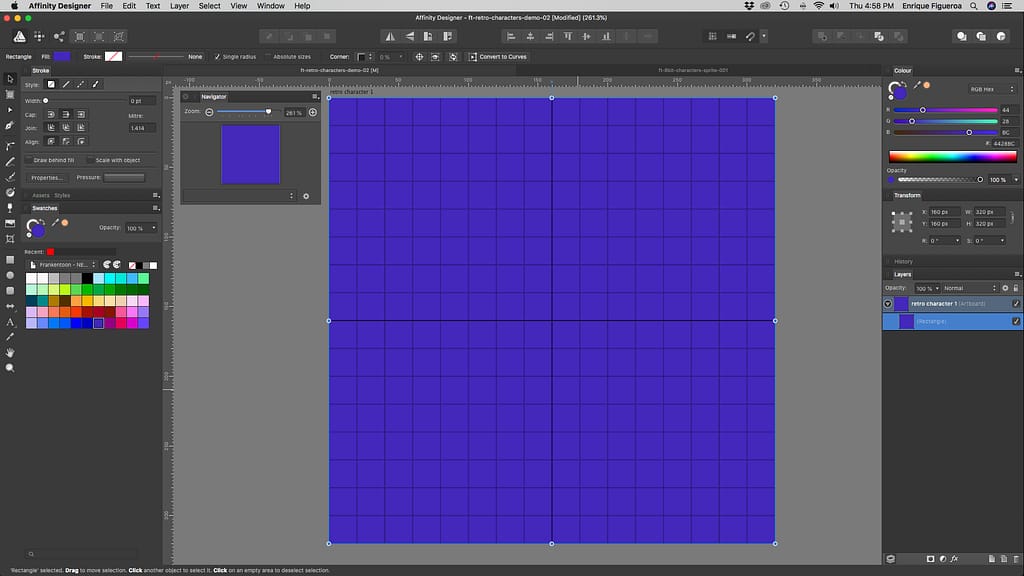Toggle visibility of retro character 1 artboard
1024x576 pixels.
click(x=1016, y=304)
